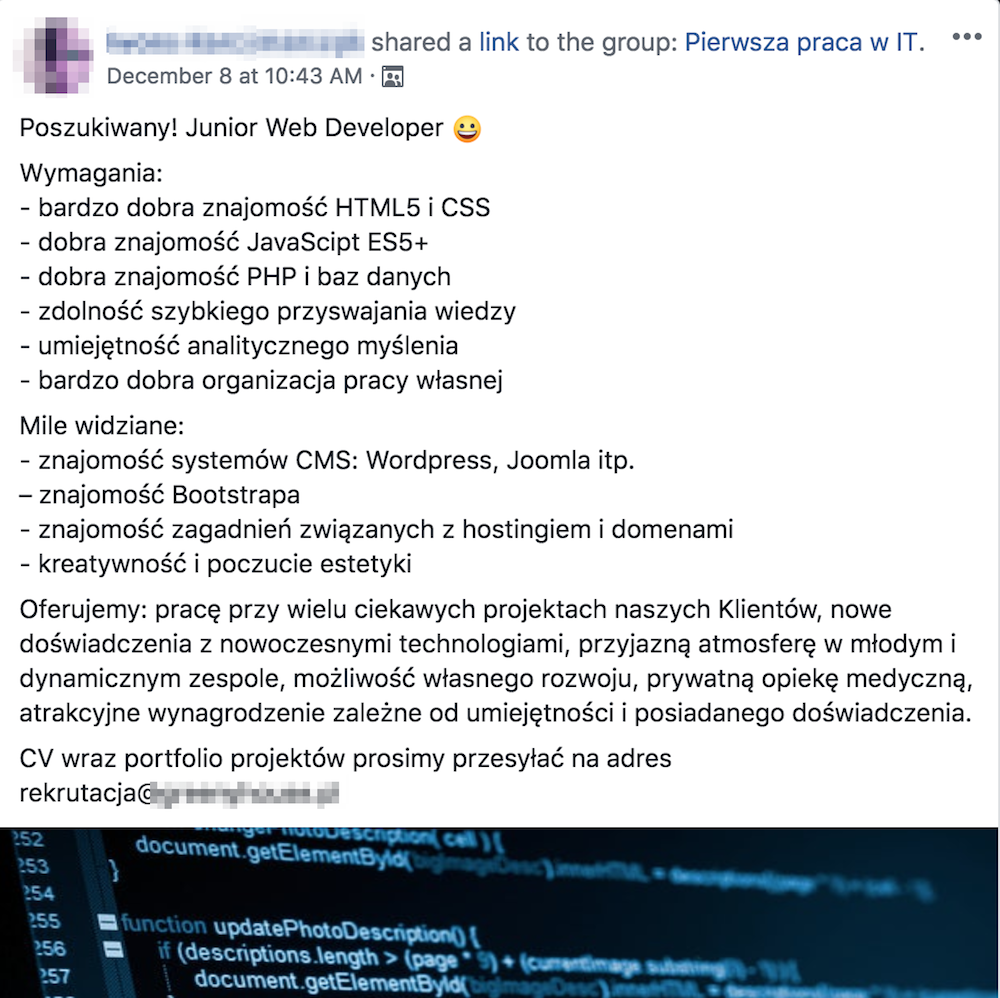Open the Pierwsza praca w IT group
Viewport: 1000px width, 998px height.
tap(804, 42)
